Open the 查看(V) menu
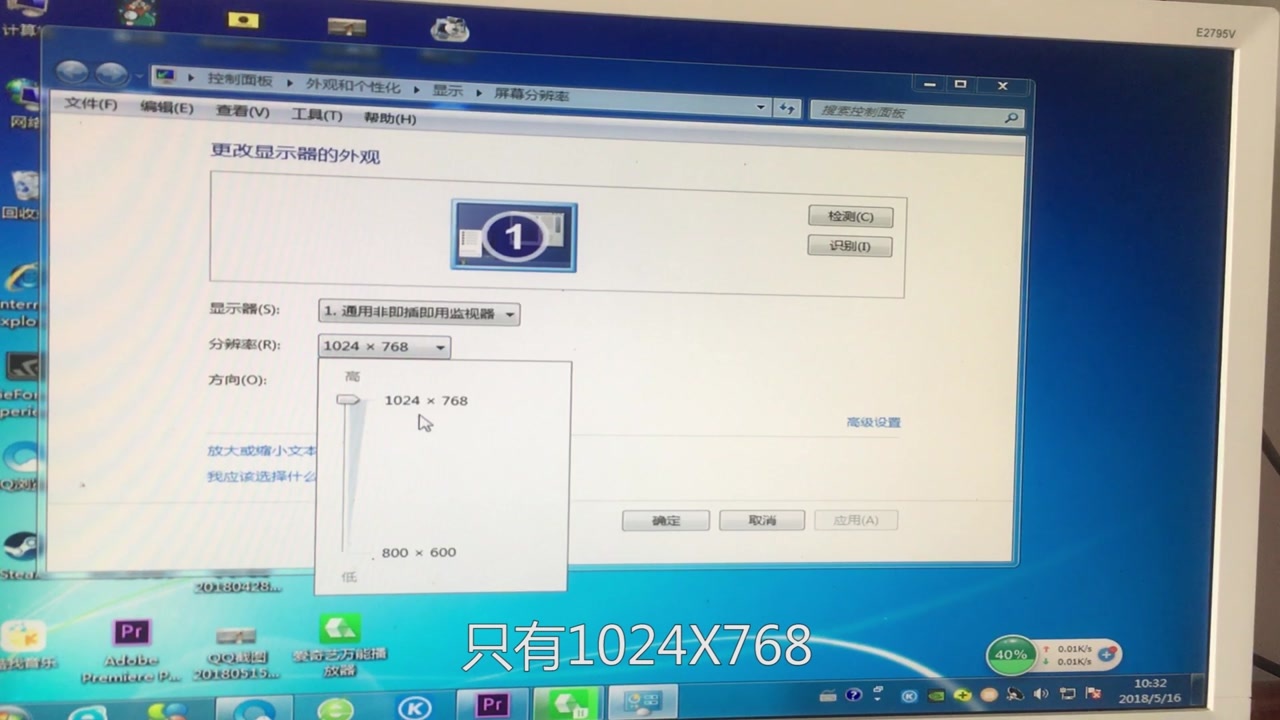Viewport: 1280px width, 720px height. tap(243, 112)
